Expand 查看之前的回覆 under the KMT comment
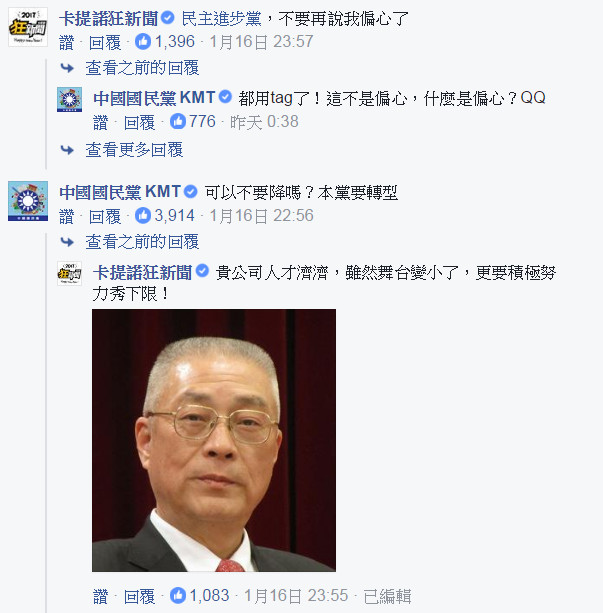The width and height of the screenshot is (603, 613). pos(142,242)
